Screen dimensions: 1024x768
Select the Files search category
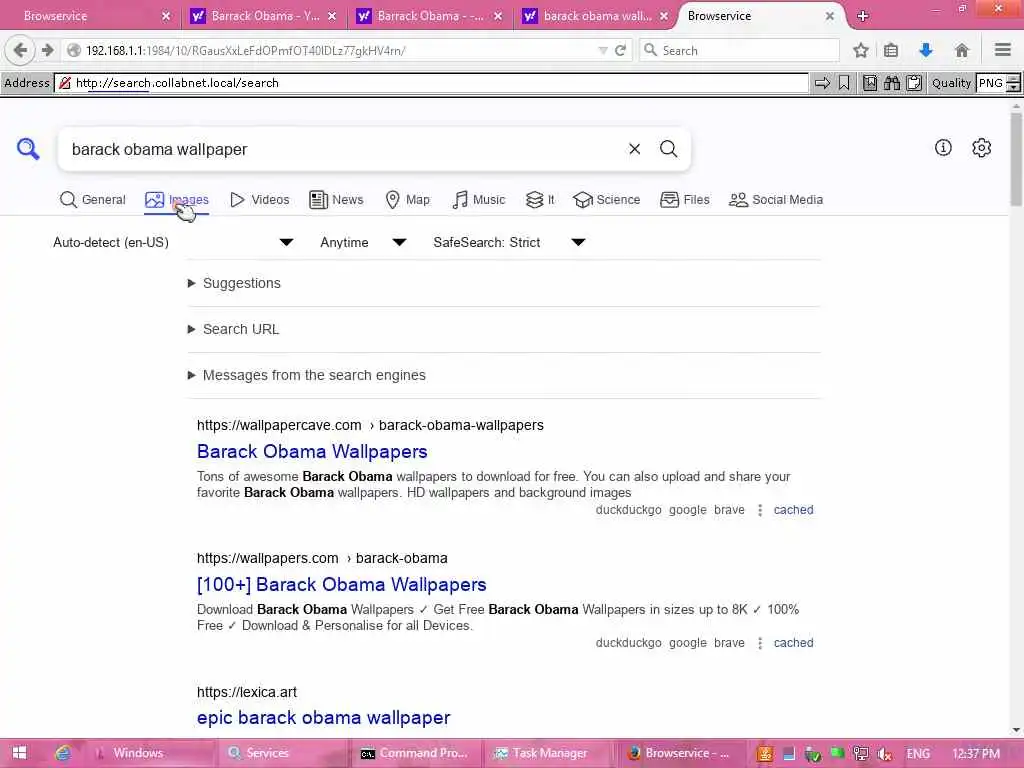coord(684,200)
